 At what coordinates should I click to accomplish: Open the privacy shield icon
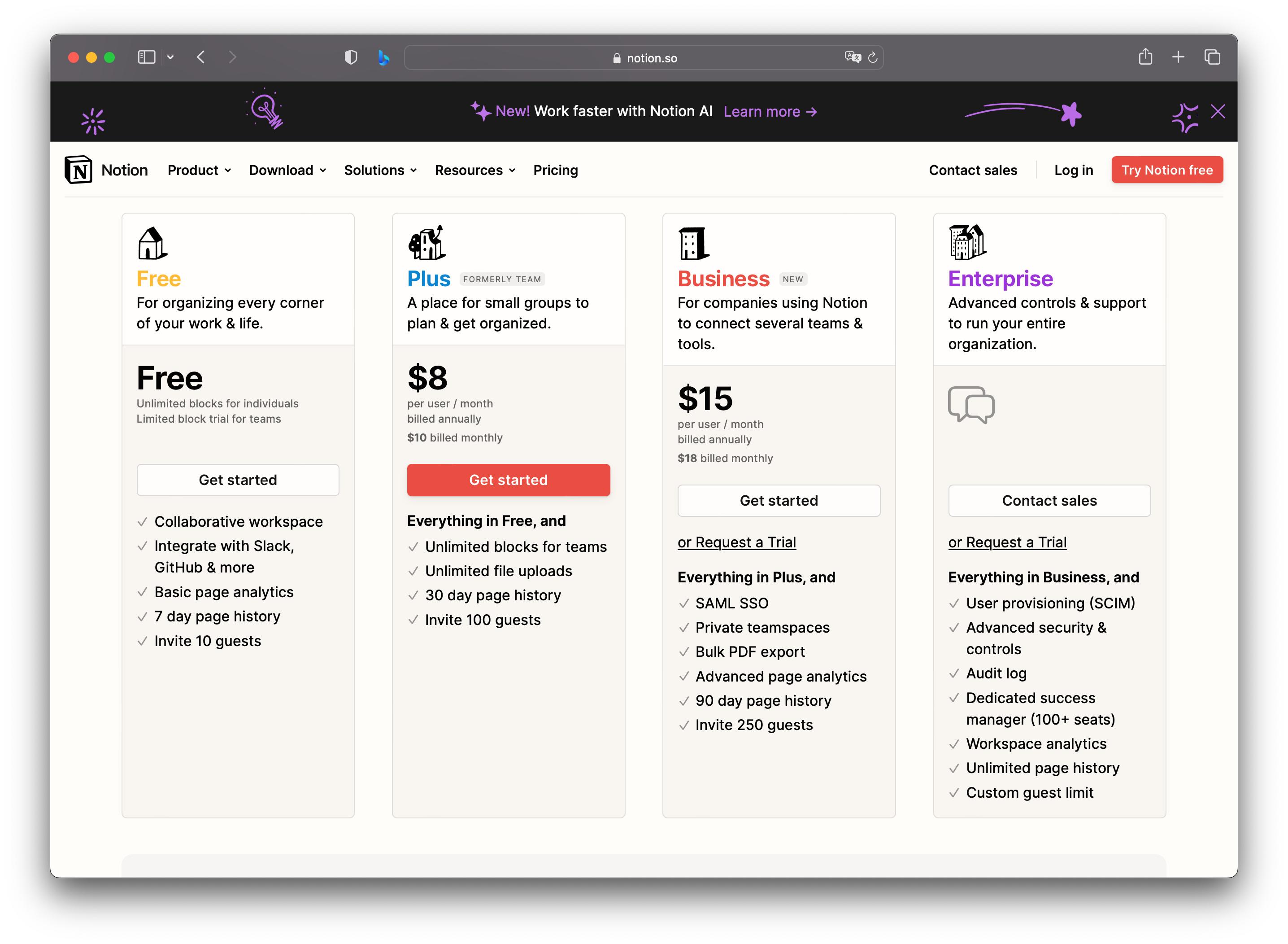351,57
